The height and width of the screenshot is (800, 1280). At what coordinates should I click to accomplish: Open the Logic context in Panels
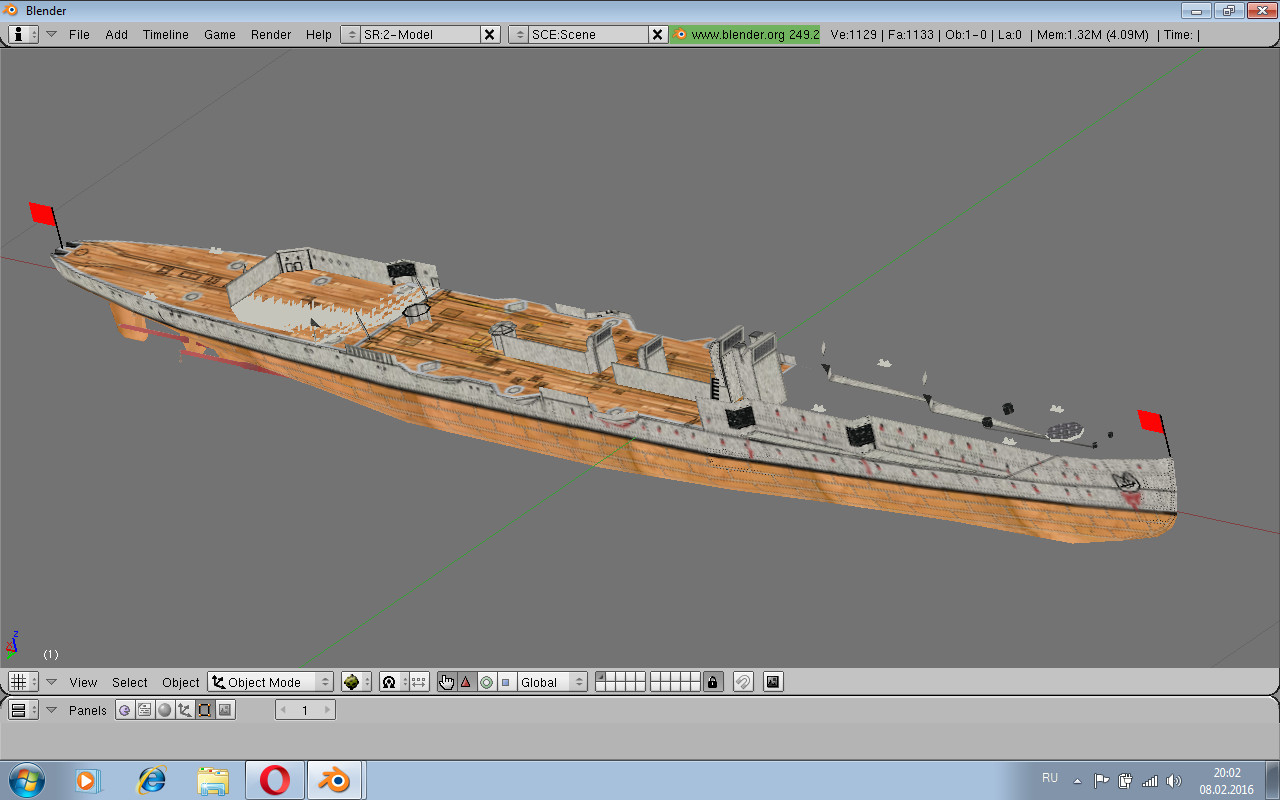pyautogui.click(x=124, y=710)
